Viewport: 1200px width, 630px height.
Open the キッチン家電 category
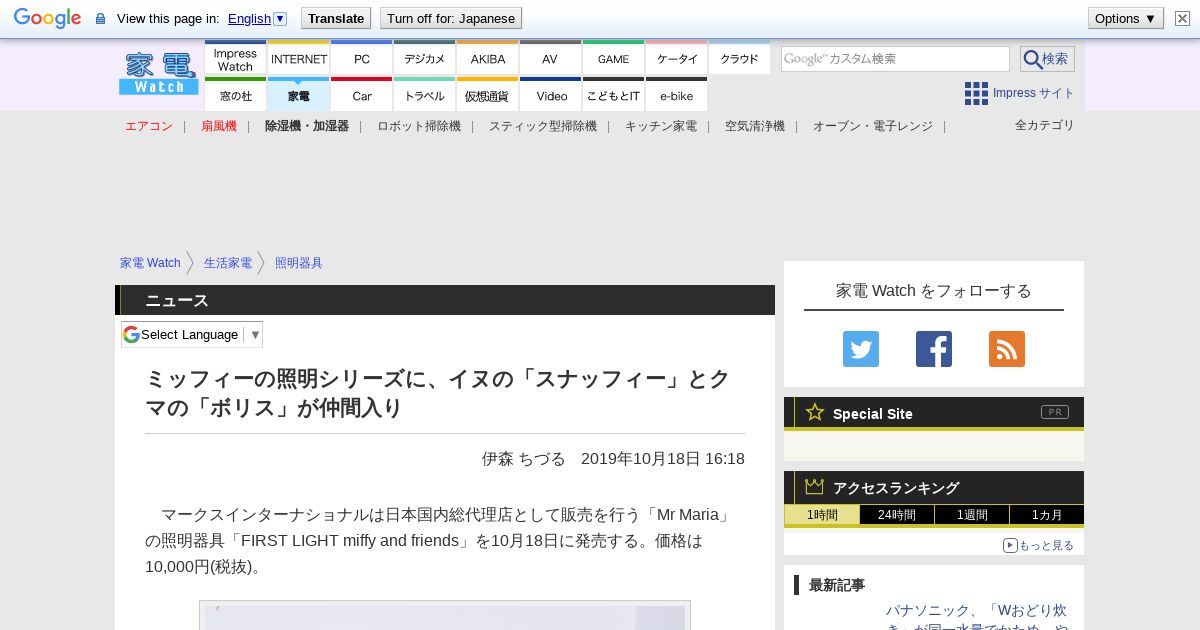661,126
